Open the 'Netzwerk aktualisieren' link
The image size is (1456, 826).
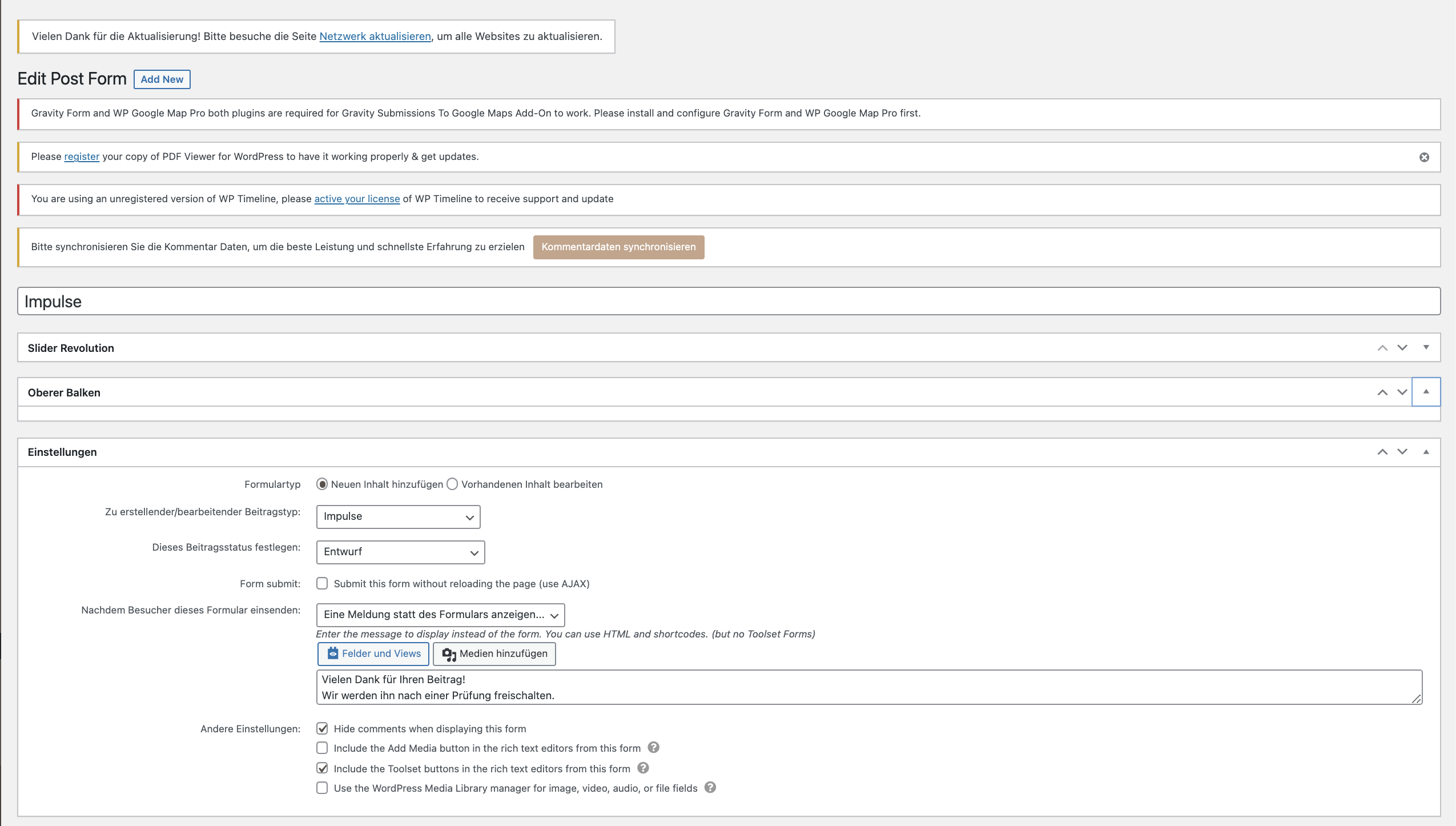[x=375, y=37]
